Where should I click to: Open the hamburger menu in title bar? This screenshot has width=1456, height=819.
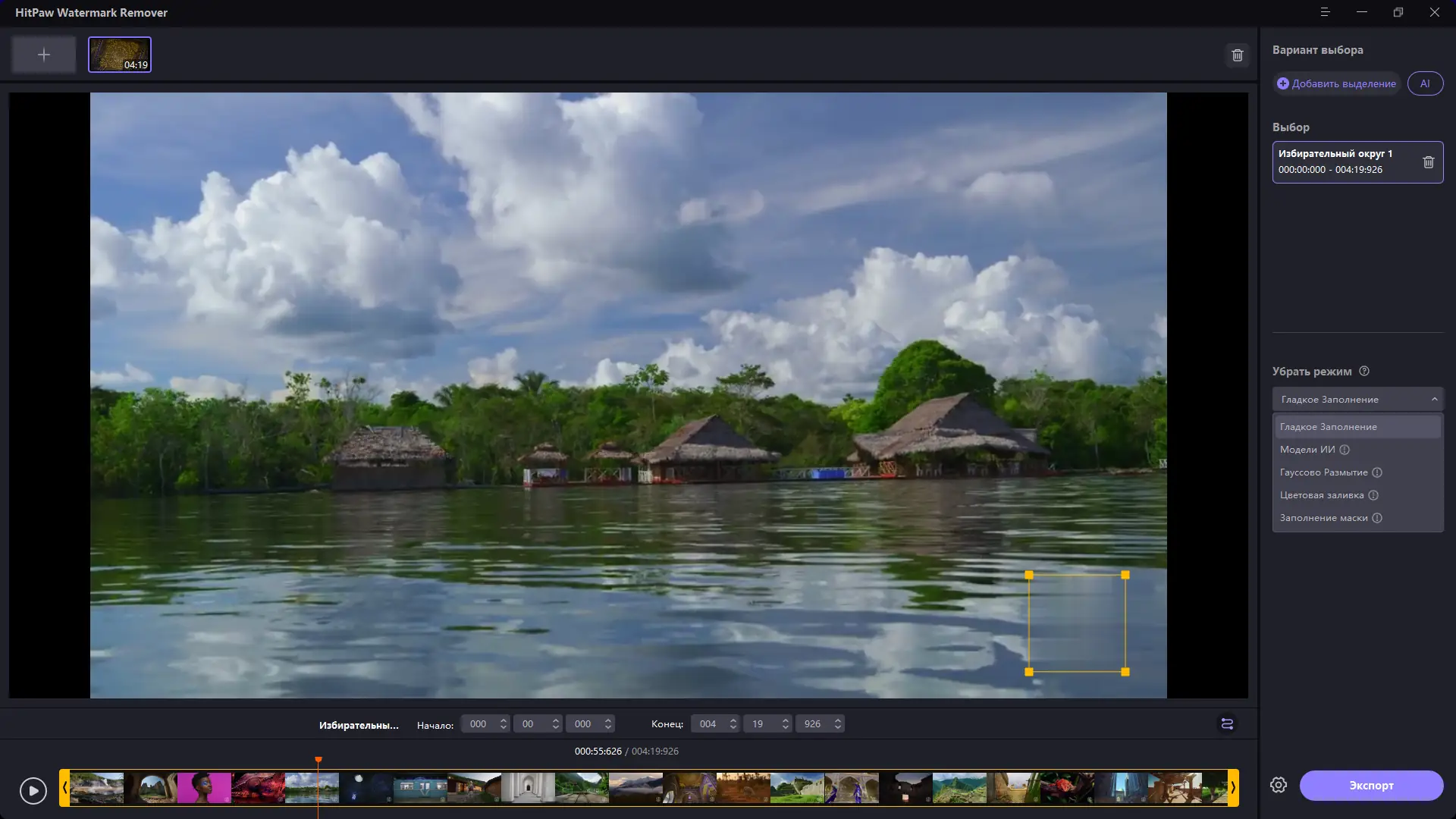(1325, 12)
